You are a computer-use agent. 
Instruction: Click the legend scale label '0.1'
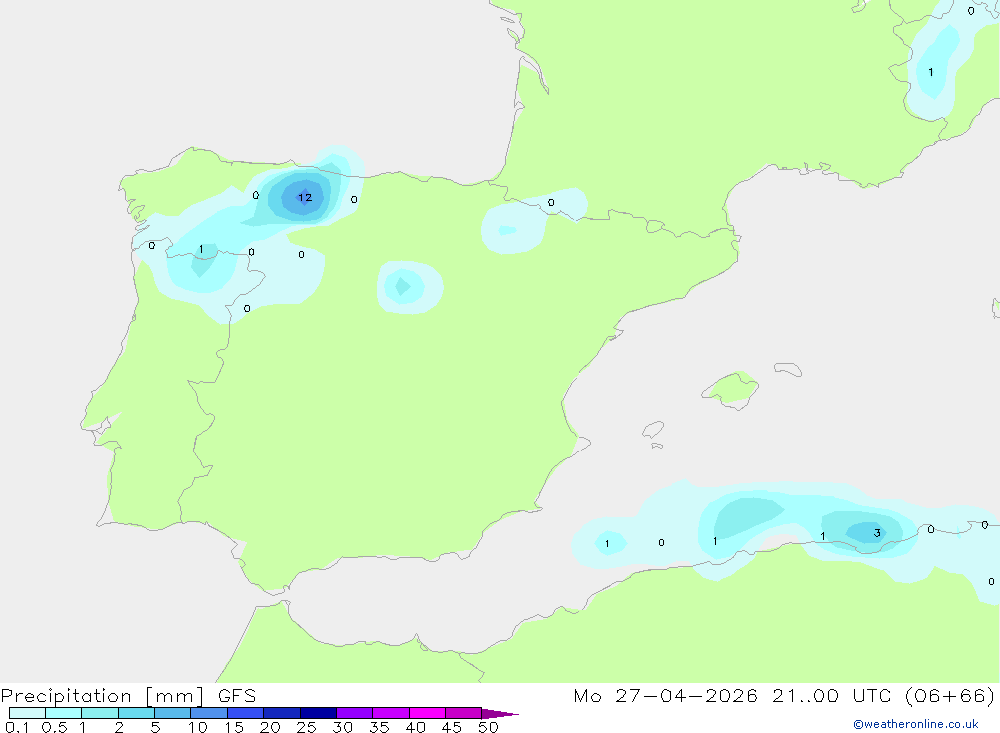click(17, 727)
